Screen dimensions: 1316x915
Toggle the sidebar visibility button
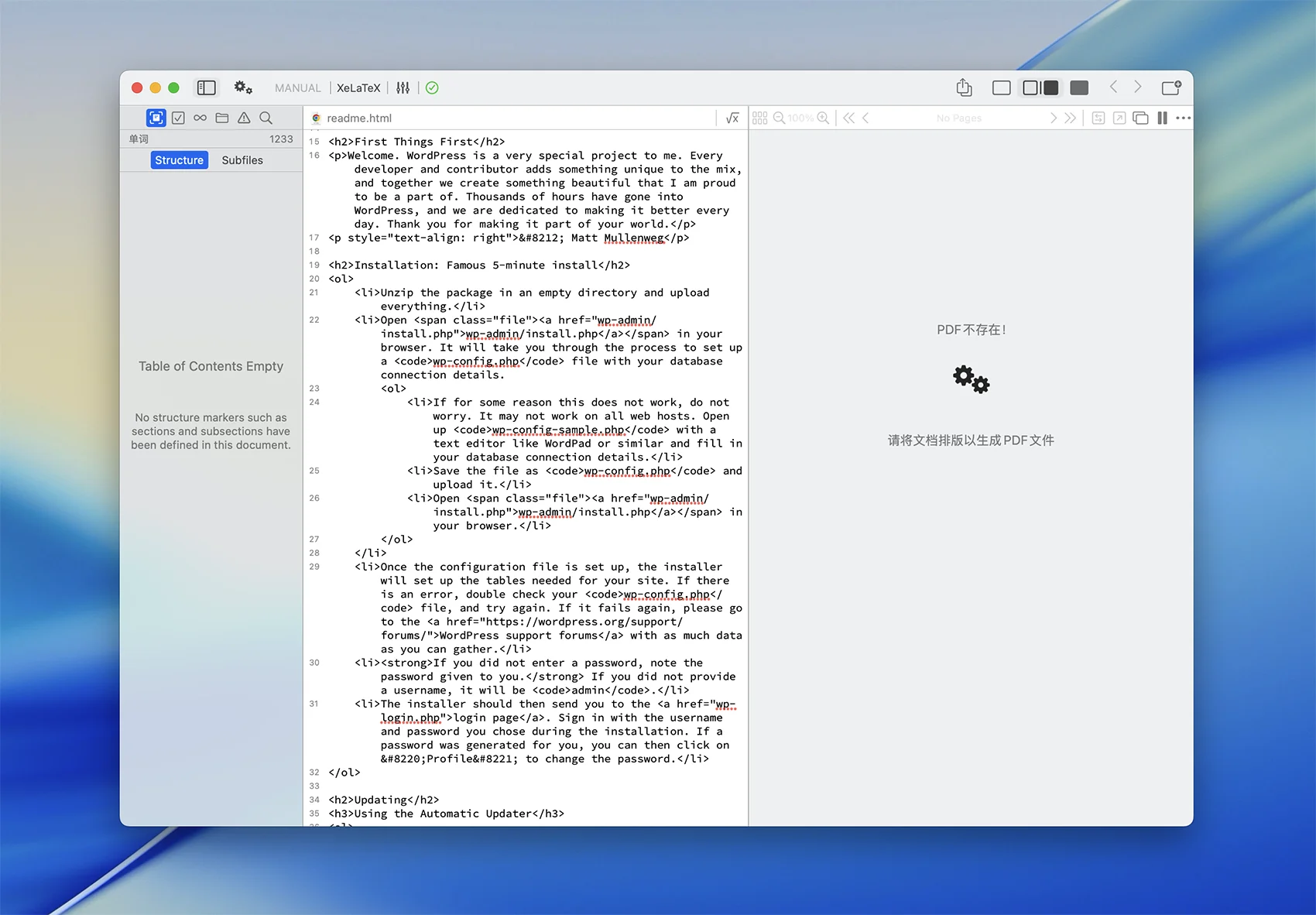(x=206, y=88)
